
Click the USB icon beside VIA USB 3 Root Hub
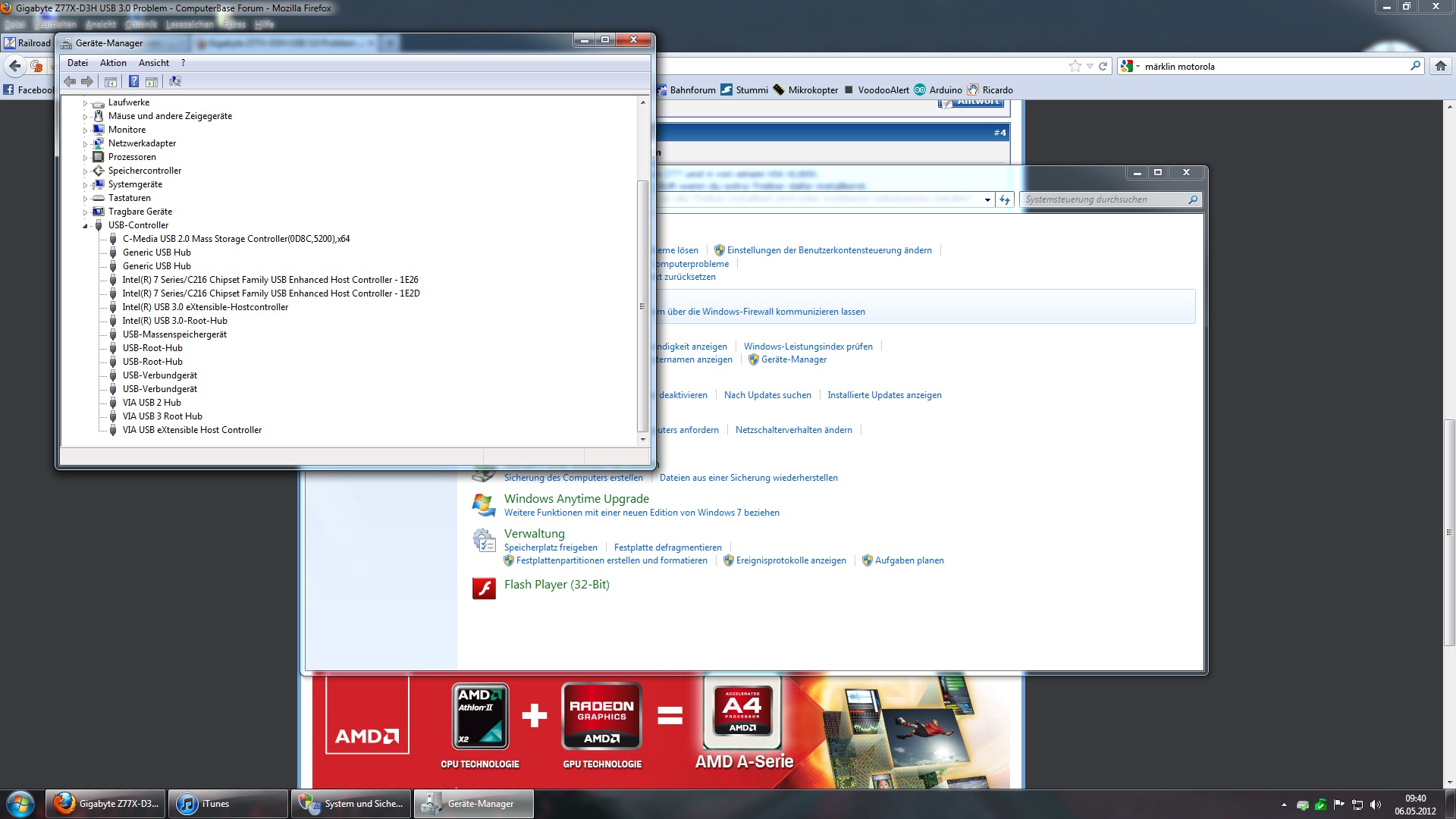113,416
